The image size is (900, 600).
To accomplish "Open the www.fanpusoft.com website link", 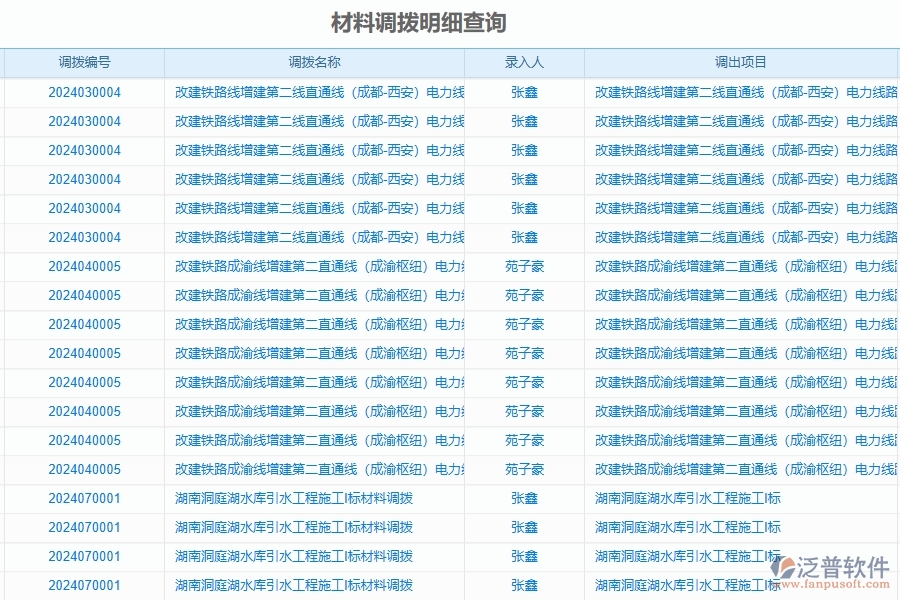I will pos(836,583).
